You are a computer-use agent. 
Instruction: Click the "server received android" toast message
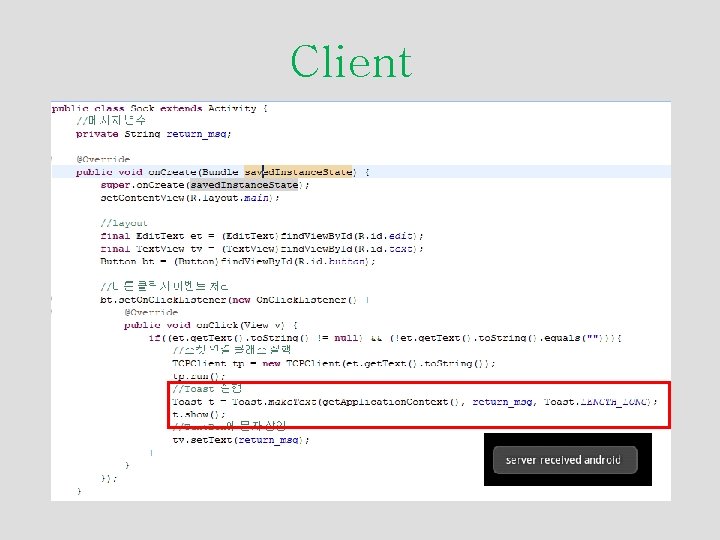tap(565, 460)
